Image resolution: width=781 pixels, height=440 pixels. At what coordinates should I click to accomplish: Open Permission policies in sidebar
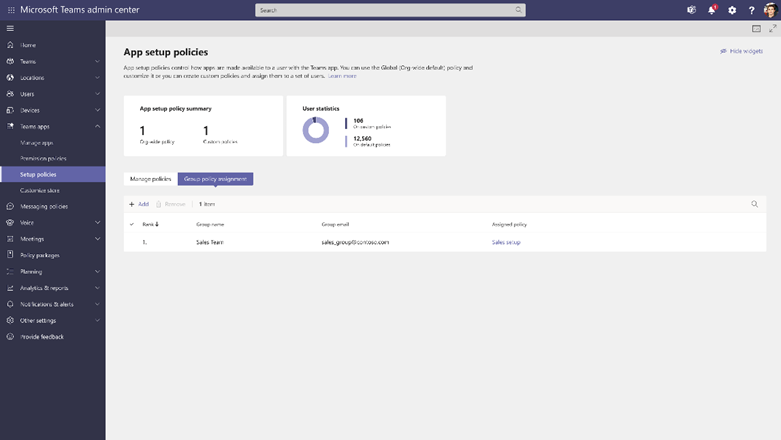tap(43, 158)
